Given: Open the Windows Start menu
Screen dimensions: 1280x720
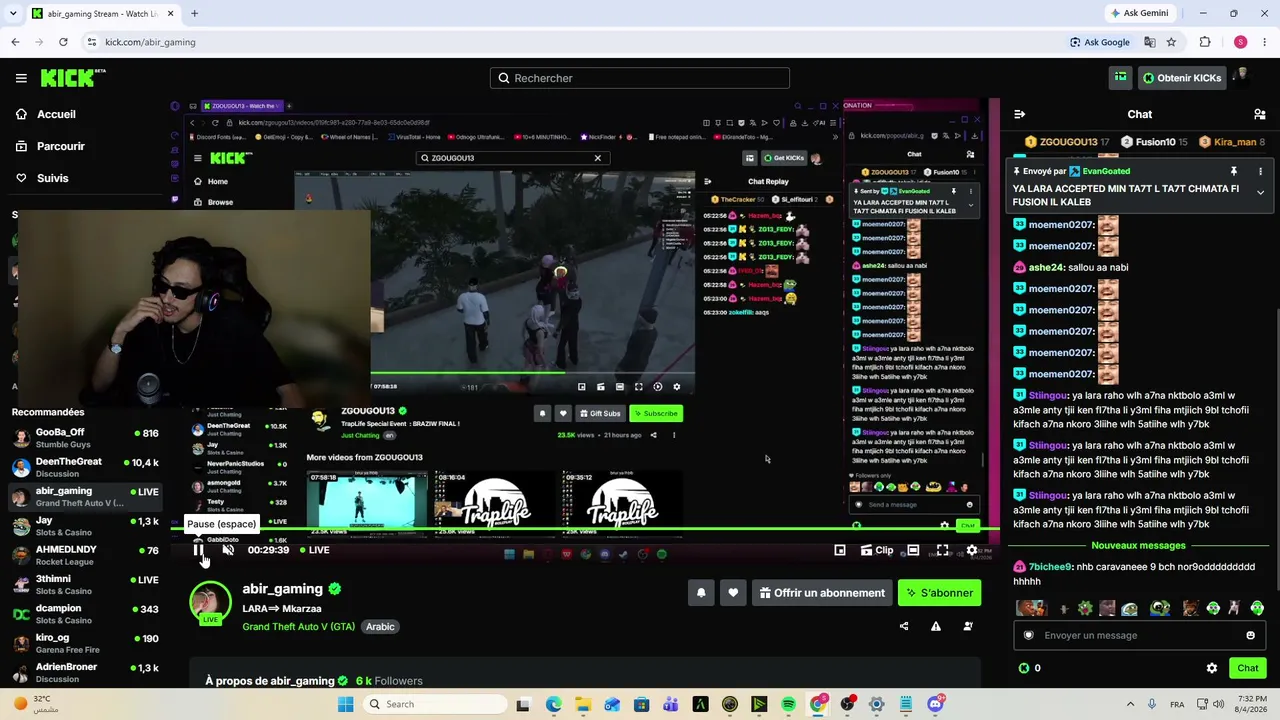Looking at the screenshot, I should [x=345, y=704].
